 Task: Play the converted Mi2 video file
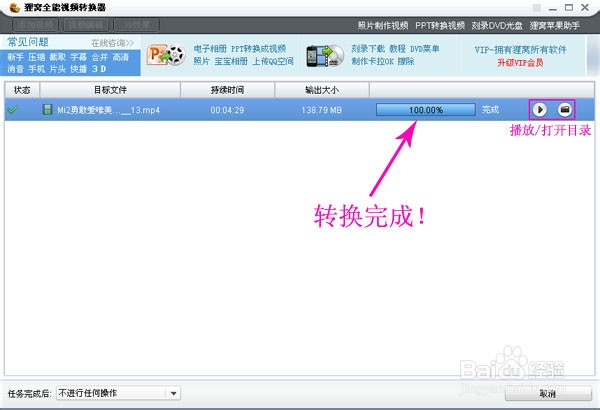point(540,110)
